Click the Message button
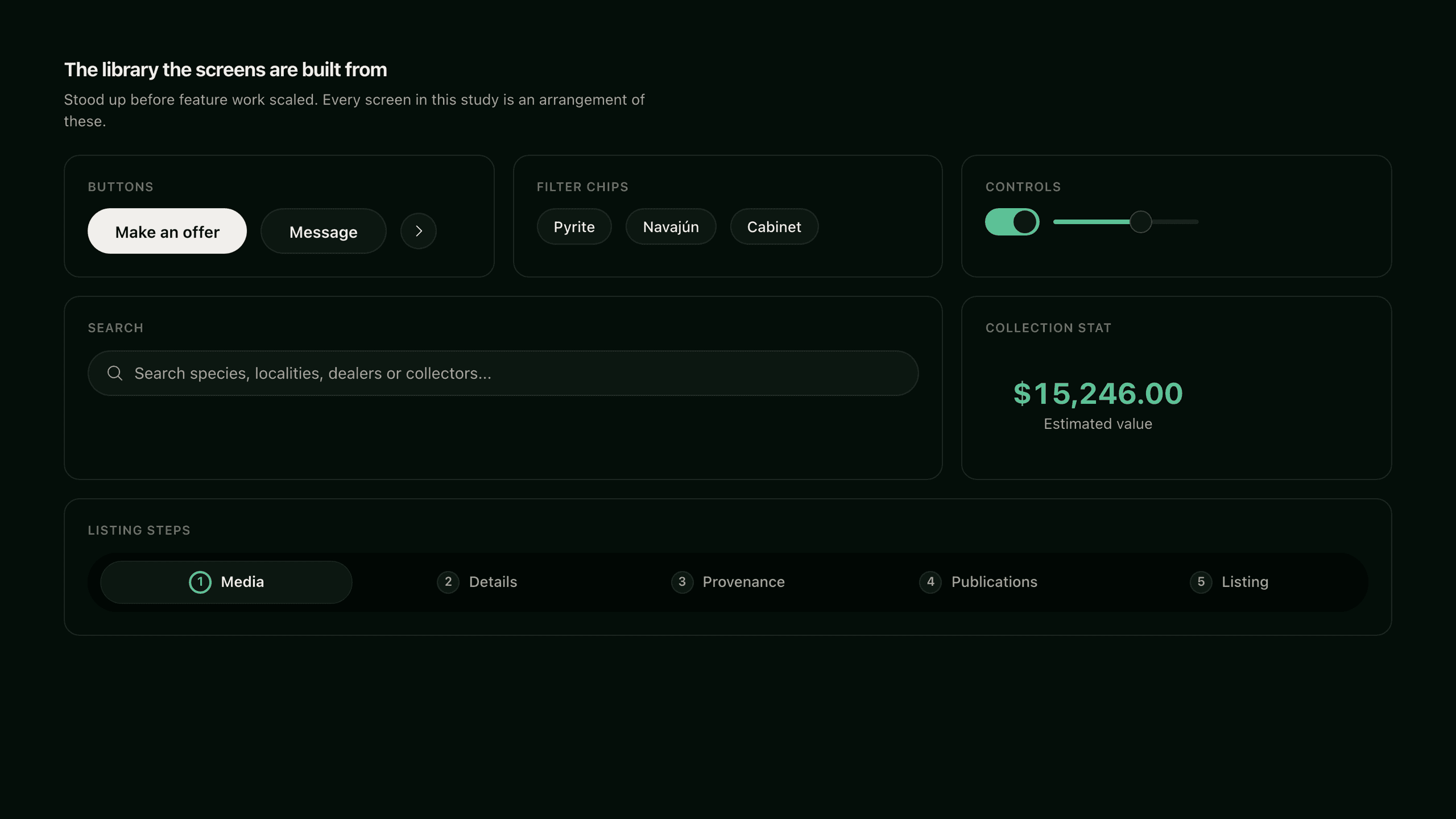The width and height of the screenshot is (1456, 819). (x=324, y=231)
